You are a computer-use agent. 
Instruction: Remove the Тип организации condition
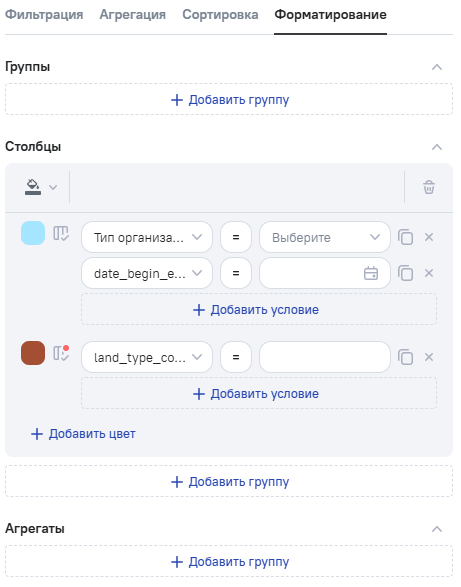[429, 237]
